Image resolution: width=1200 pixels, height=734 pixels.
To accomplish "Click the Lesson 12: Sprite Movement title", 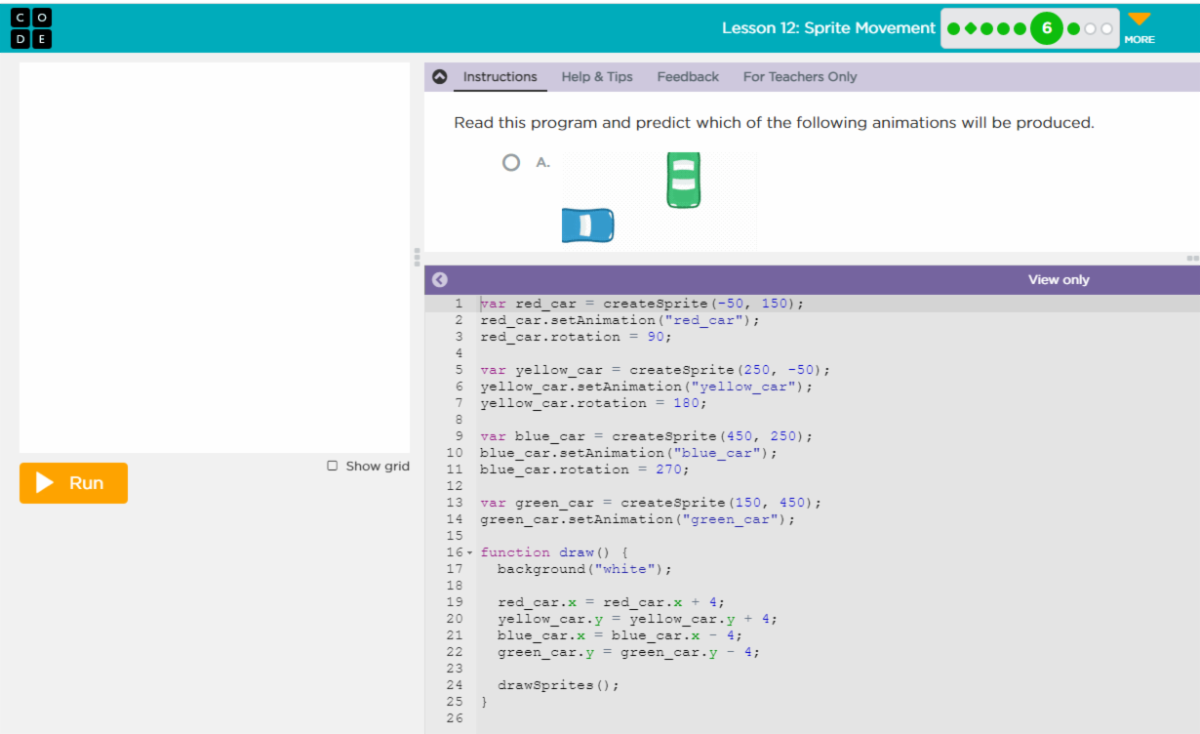I will pos(828,28).
